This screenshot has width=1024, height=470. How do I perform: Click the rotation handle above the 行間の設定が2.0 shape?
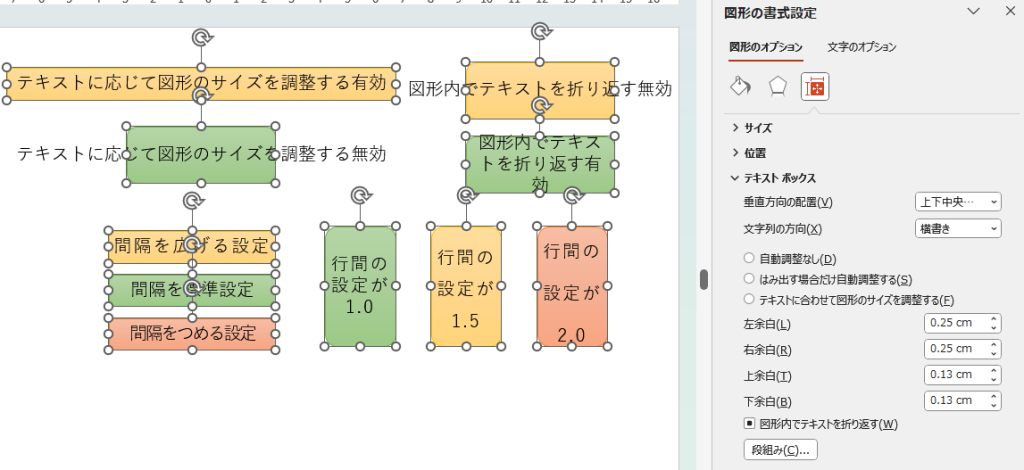(572, 194)
